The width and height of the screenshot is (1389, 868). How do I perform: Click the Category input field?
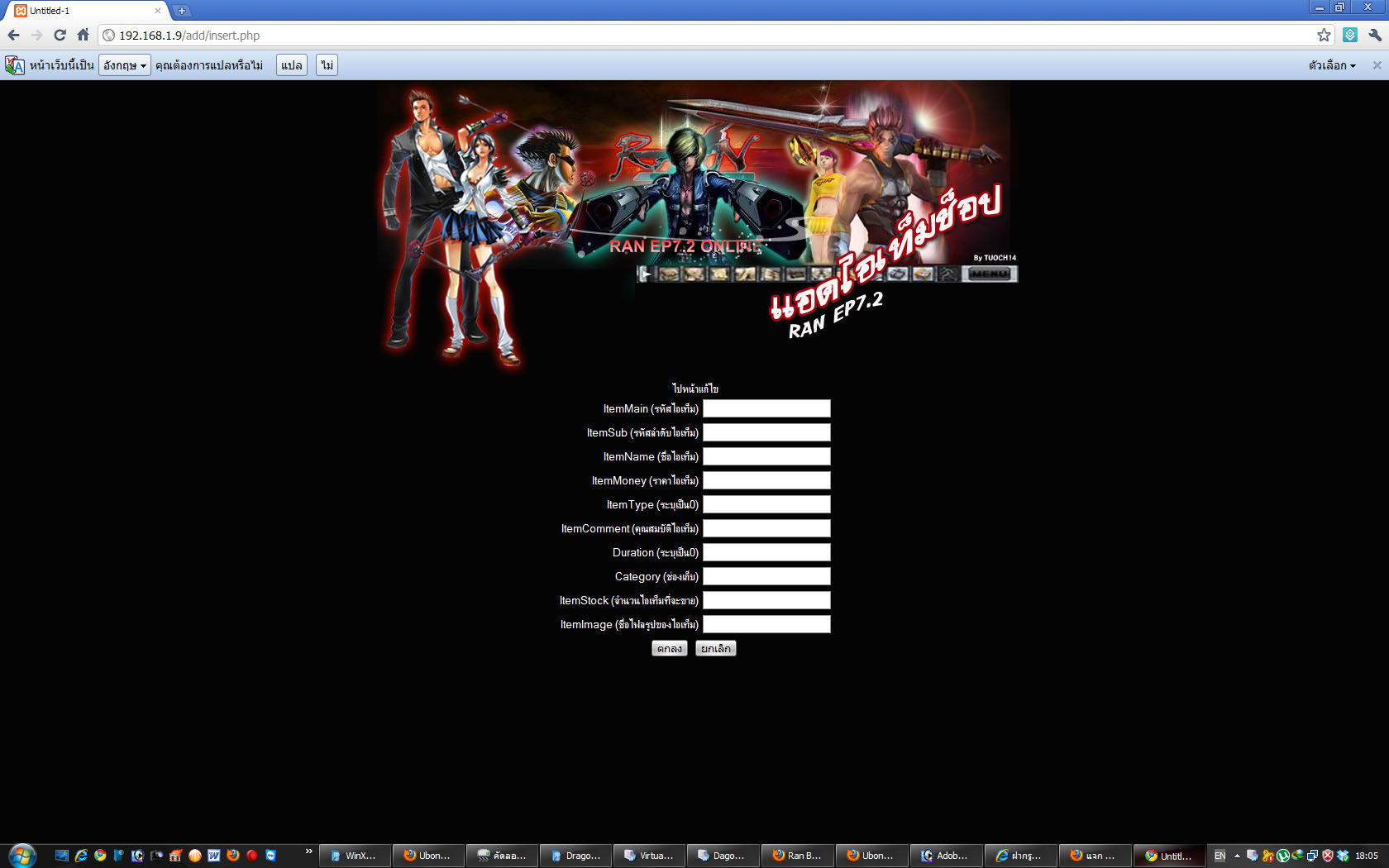coord(766,576)
